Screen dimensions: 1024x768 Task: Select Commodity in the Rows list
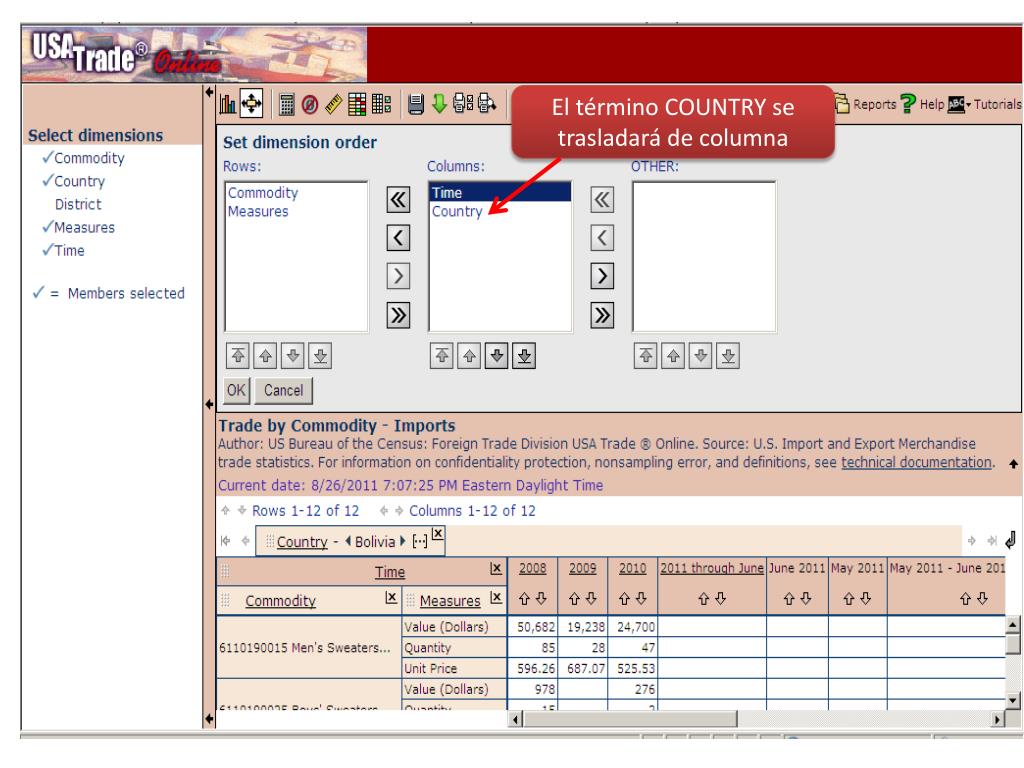(x=263, y=193)
